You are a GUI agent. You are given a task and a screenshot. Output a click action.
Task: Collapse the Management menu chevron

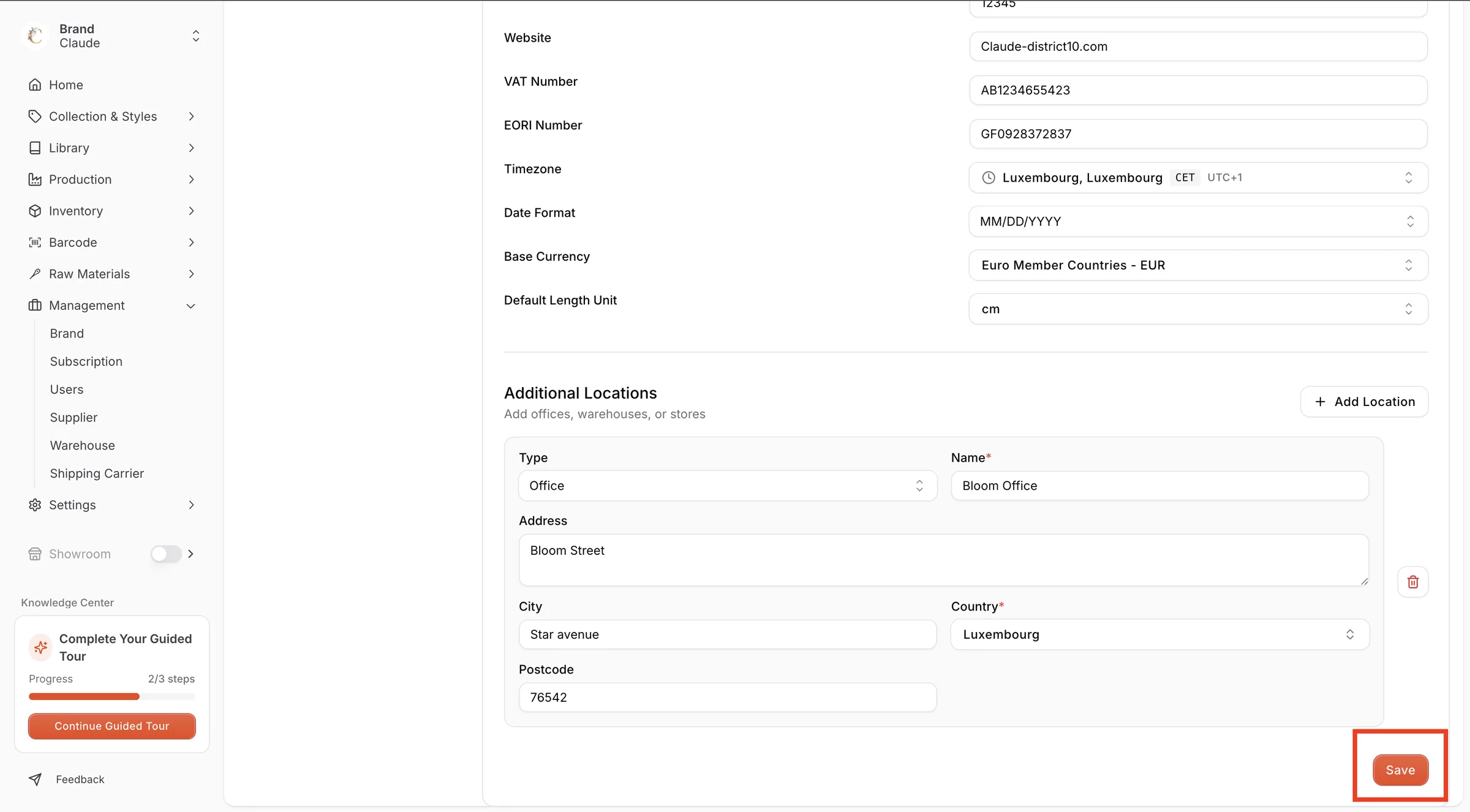(x=191, y=306)
